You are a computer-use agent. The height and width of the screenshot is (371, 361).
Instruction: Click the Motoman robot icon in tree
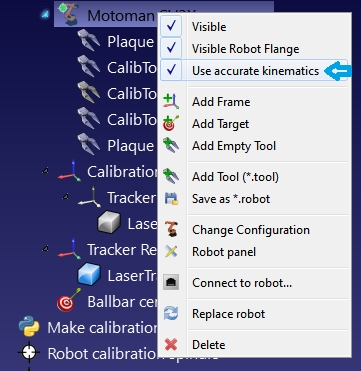68,14
